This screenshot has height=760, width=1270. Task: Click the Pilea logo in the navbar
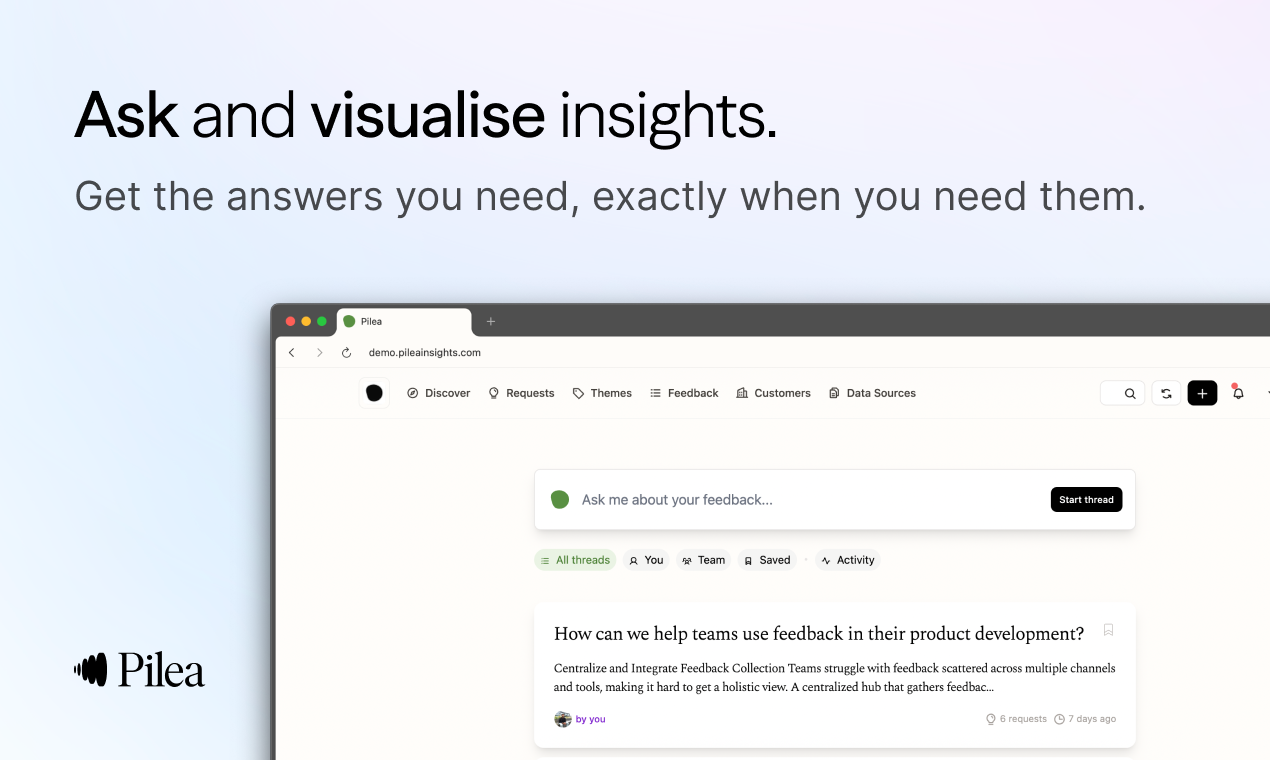coord(374,393)
